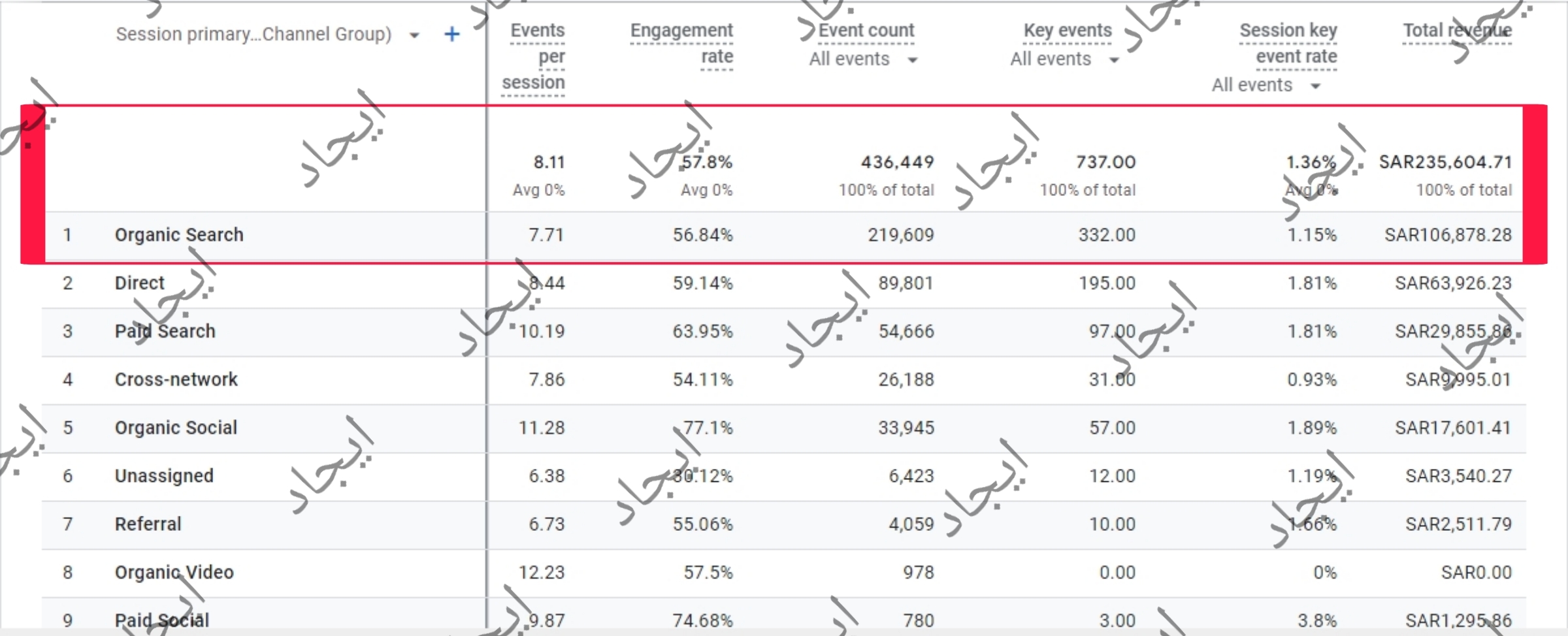Click Direct key events 195.00

(x=1107, y=283)
